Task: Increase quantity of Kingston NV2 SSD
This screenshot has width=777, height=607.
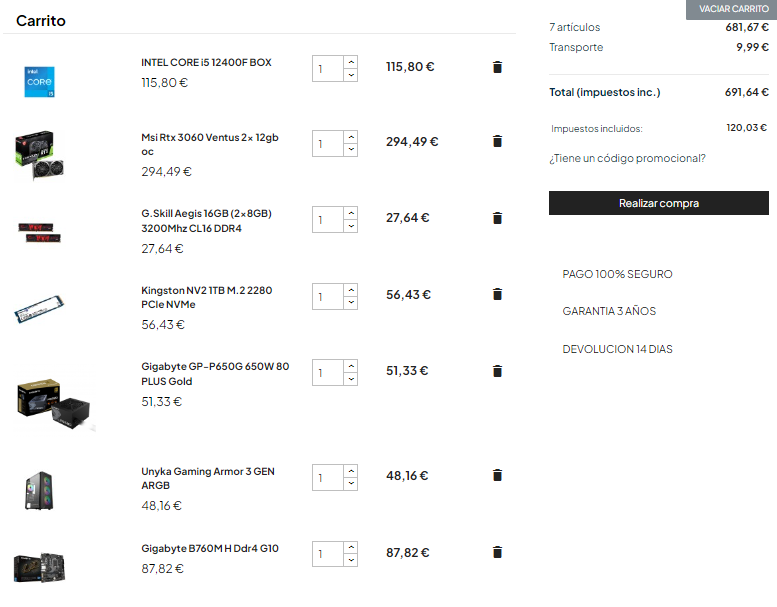Action: 350,290
